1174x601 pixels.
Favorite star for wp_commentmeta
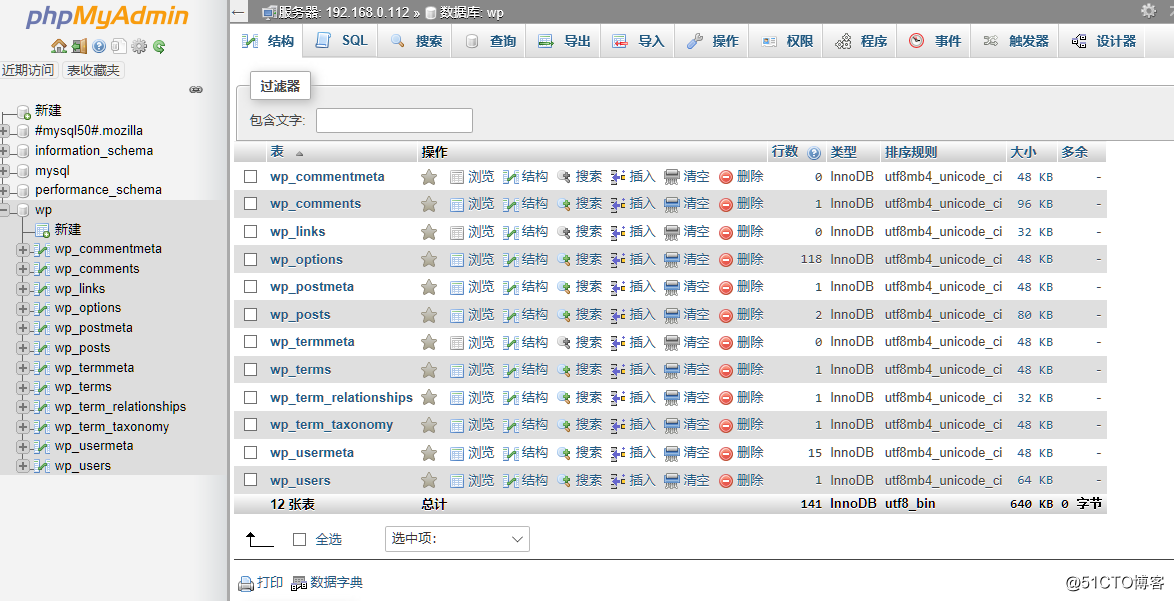(x=429, y=177)
